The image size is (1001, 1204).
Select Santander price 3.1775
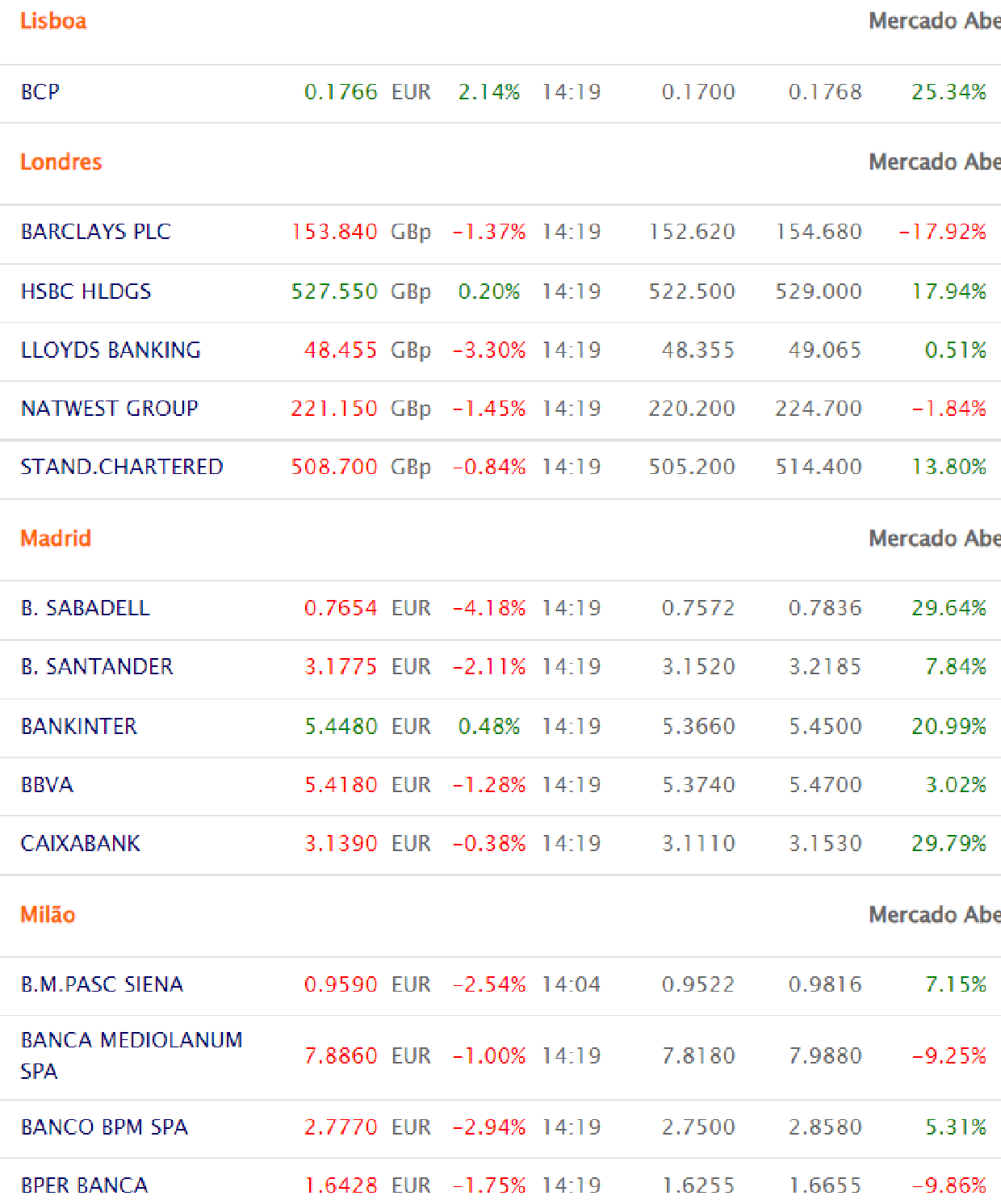(341, 667)
